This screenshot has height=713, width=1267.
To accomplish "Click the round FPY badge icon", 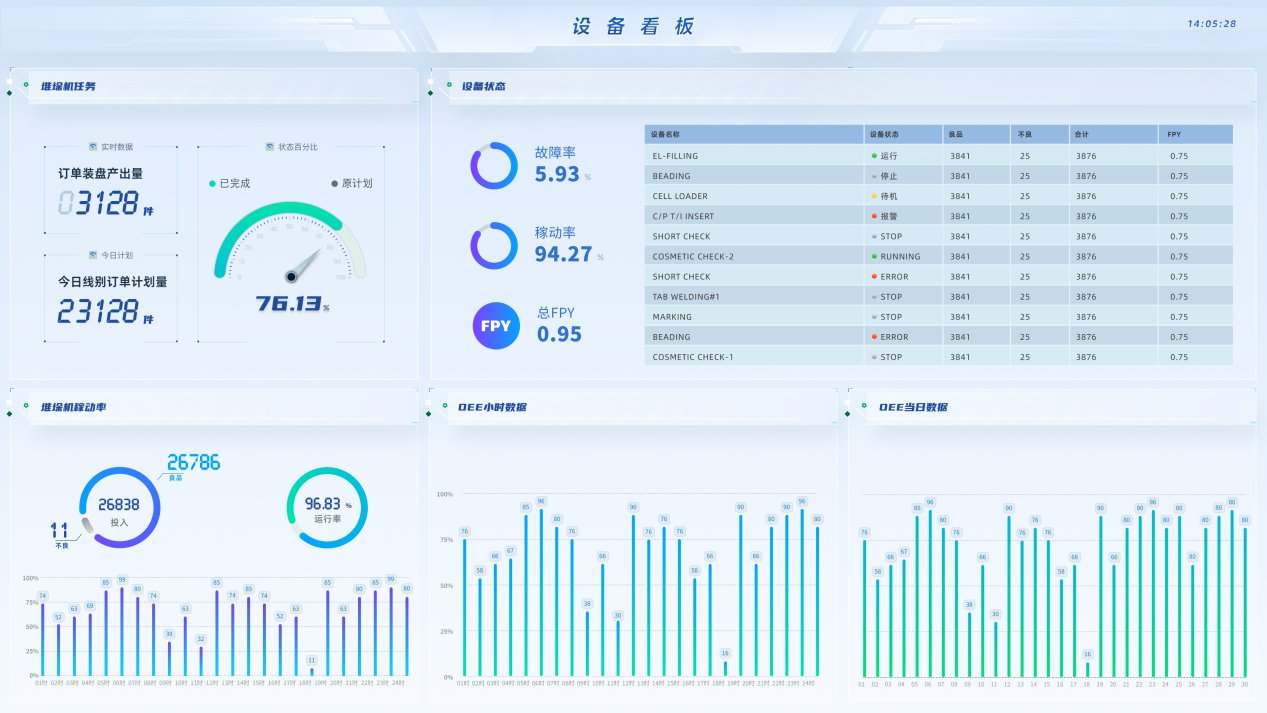I will click(x=496, y=326).
